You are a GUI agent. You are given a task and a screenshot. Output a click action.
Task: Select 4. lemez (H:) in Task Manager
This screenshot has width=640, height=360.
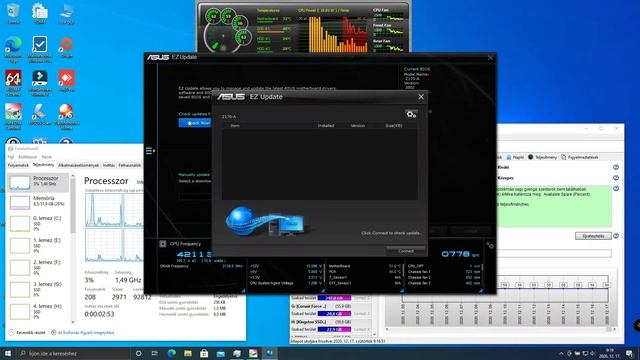38,311
